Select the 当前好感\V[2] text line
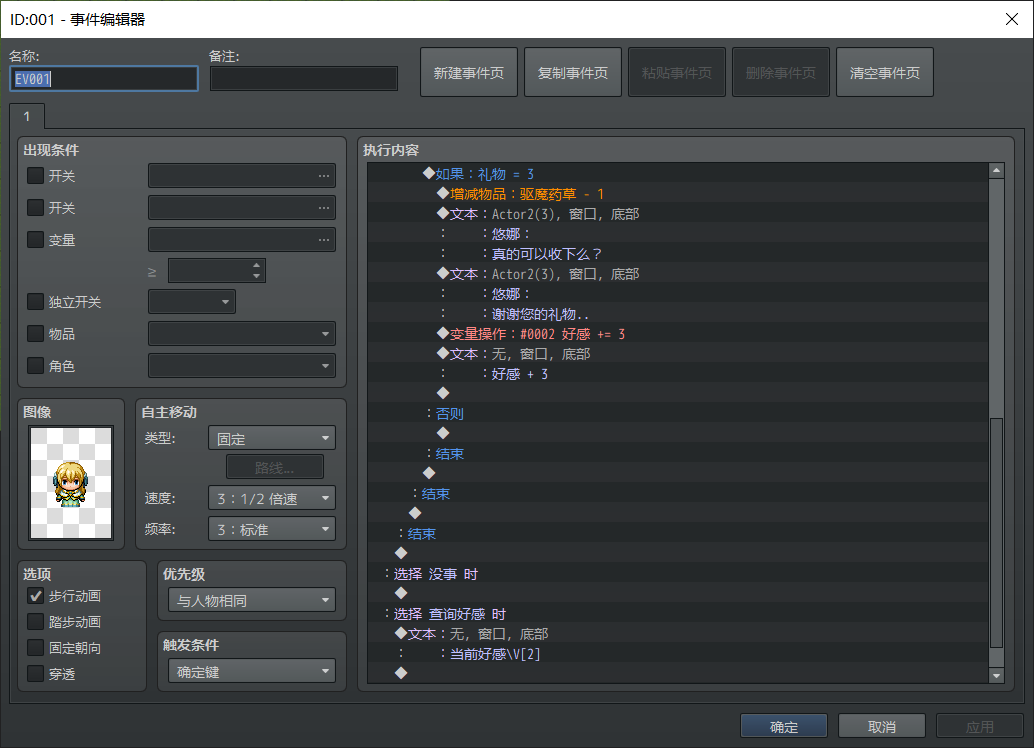 [678, 654]
